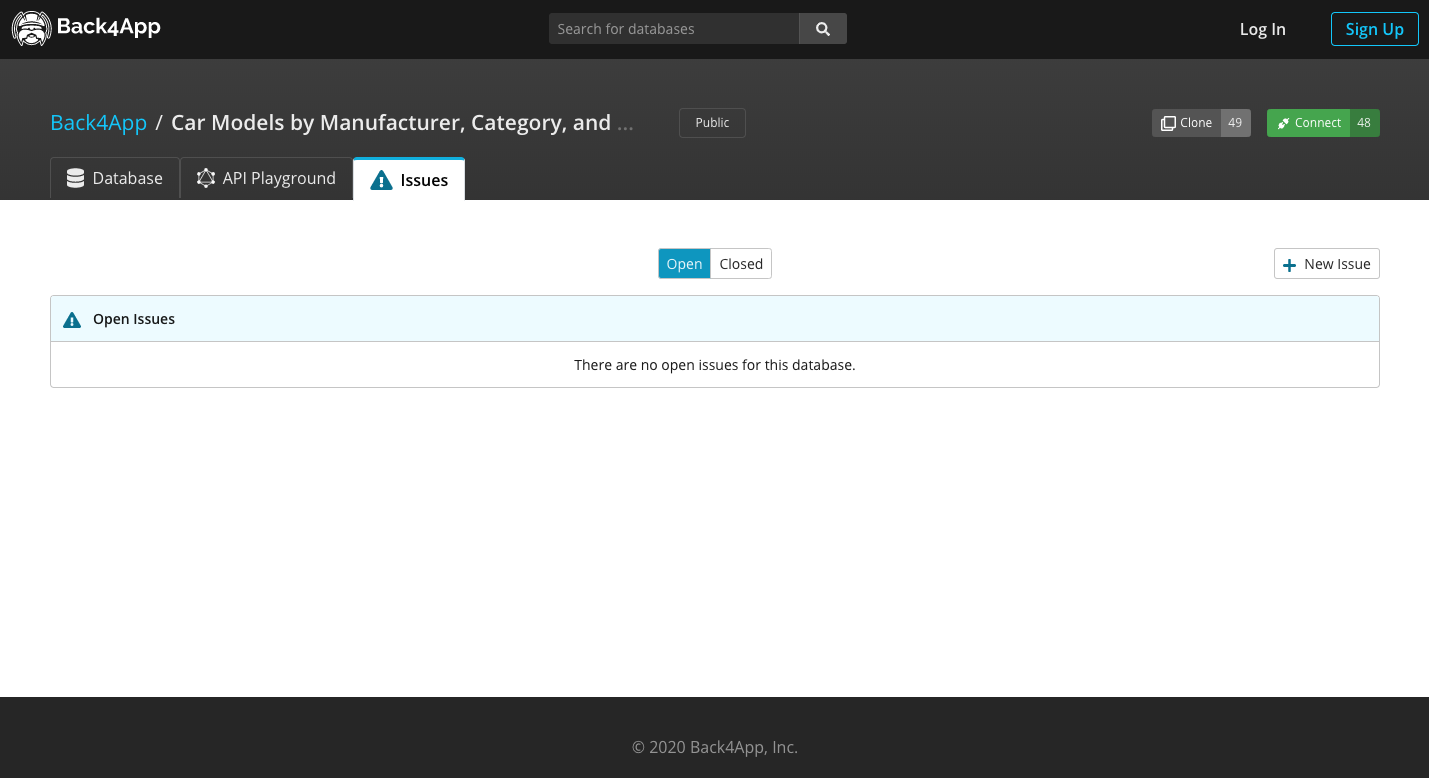Open the API Playground tab
This screenshot has width=1429, height=778.
[266, 178]
